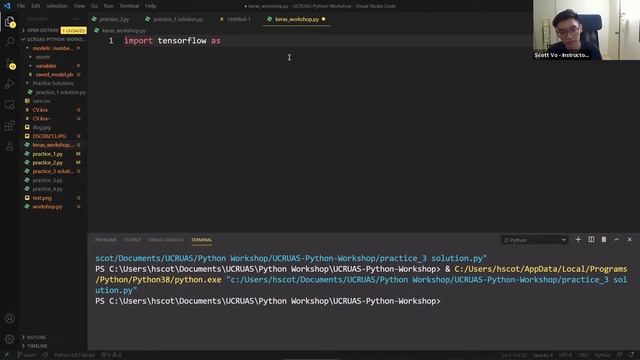Switch to the Problems panel tab
Screen dimensions: 640x360
click(106, 240)
